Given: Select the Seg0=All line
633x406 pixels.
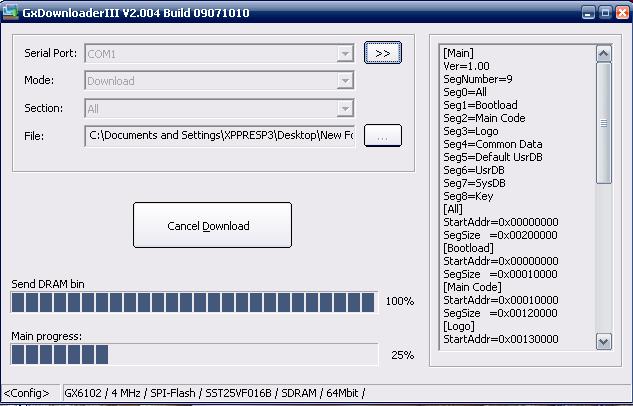Looking at the screenshot, I should click(465, 92).
